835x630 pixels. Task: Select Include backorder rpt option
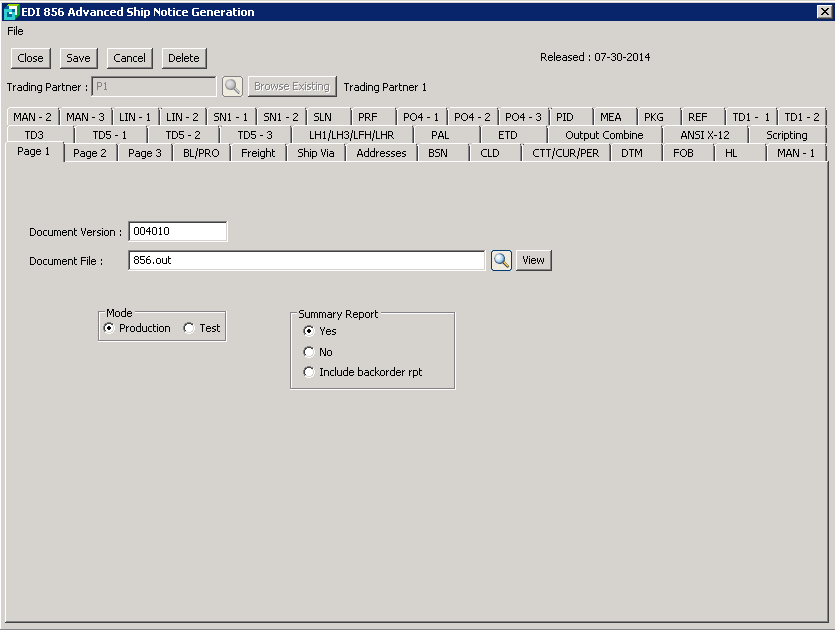click(x=309, y=372)
